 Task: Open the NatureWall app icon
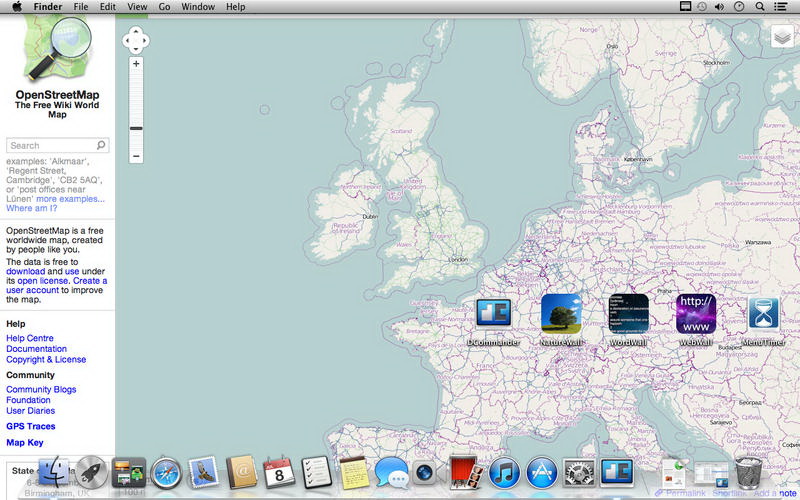click(x=561, y=314)
